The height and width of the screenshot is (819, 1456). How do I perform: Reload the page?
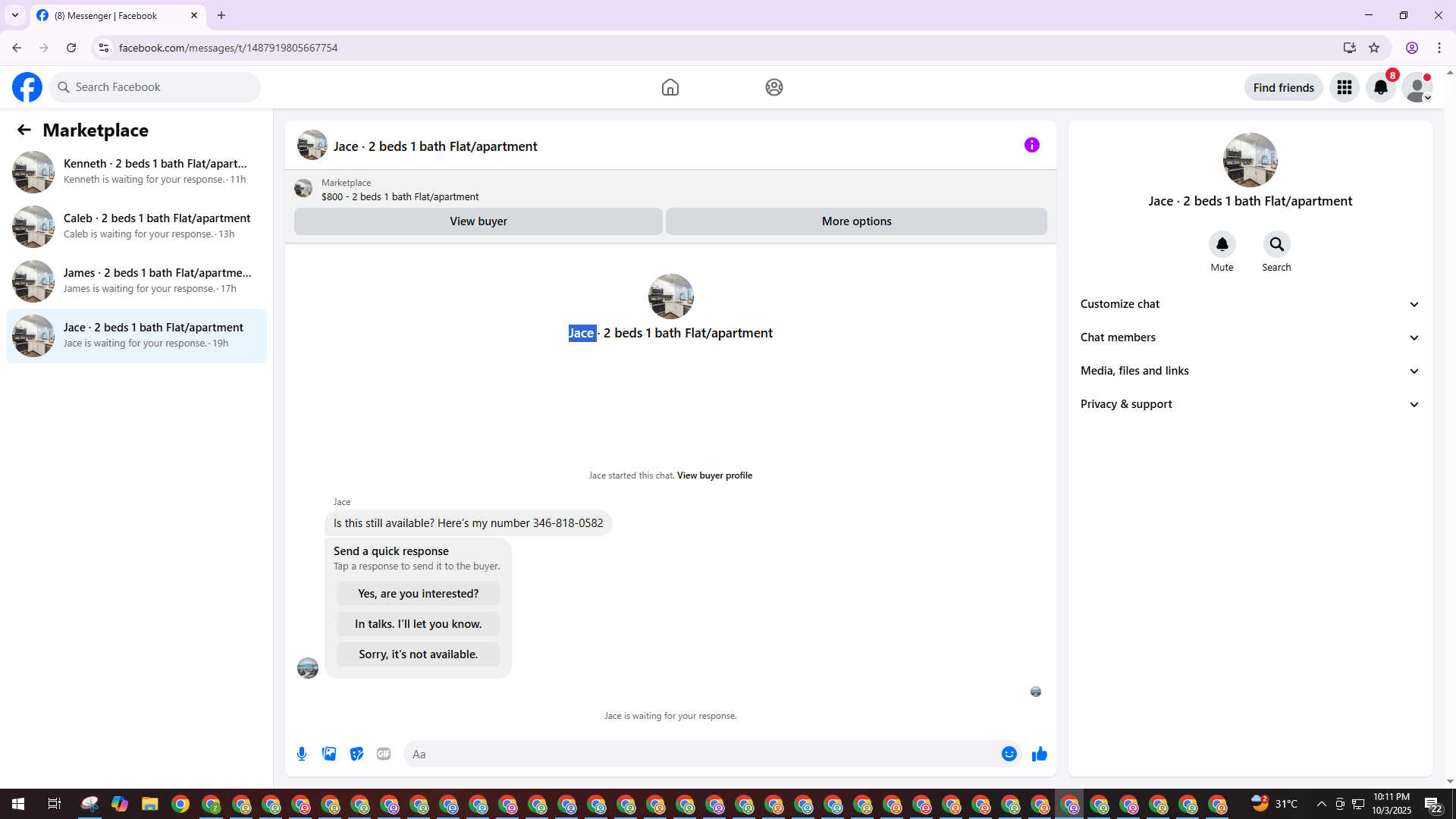(71, 48)
